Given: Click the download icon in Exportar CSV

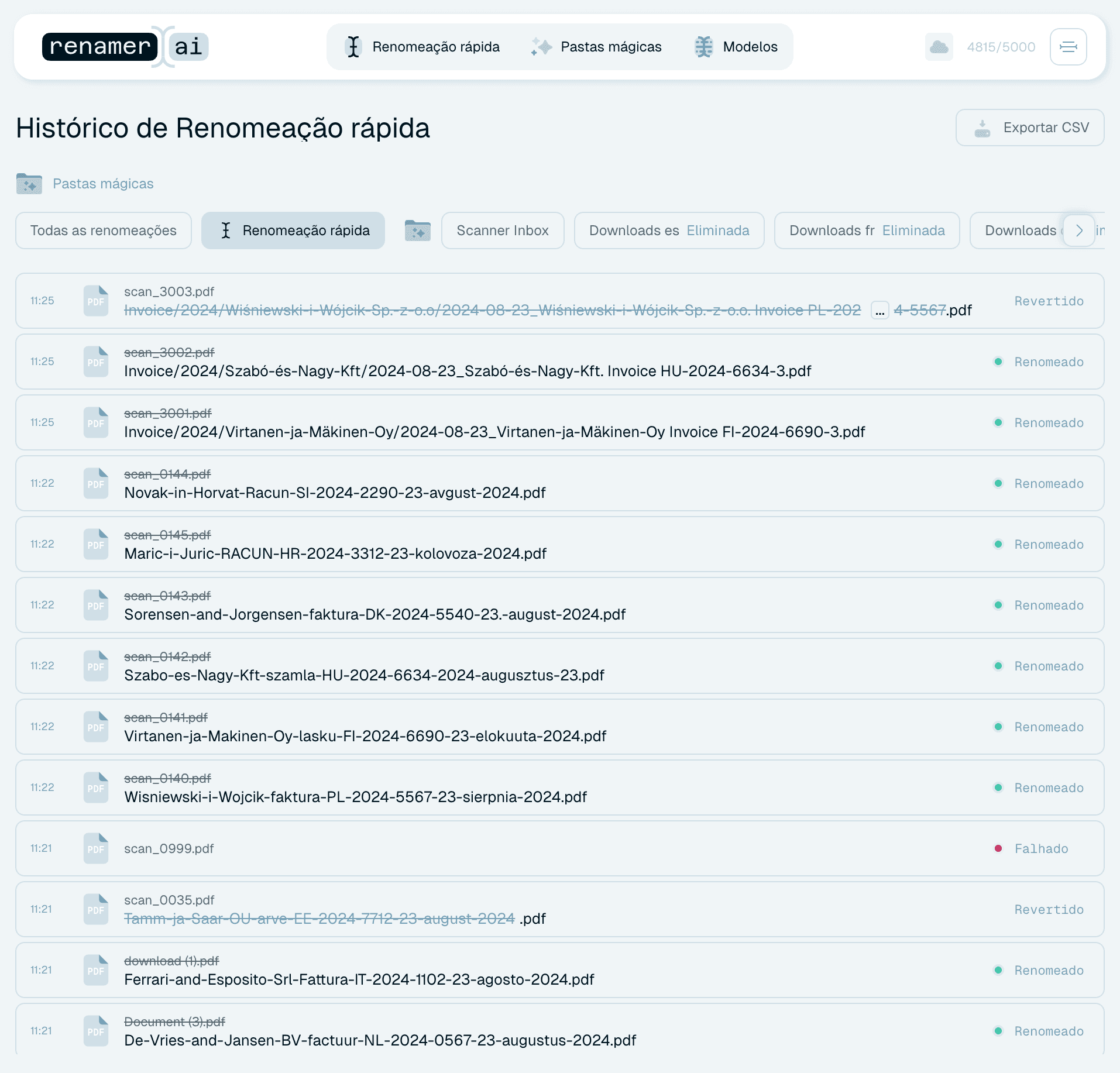Looking at the screenshot, I should point(982,128).
